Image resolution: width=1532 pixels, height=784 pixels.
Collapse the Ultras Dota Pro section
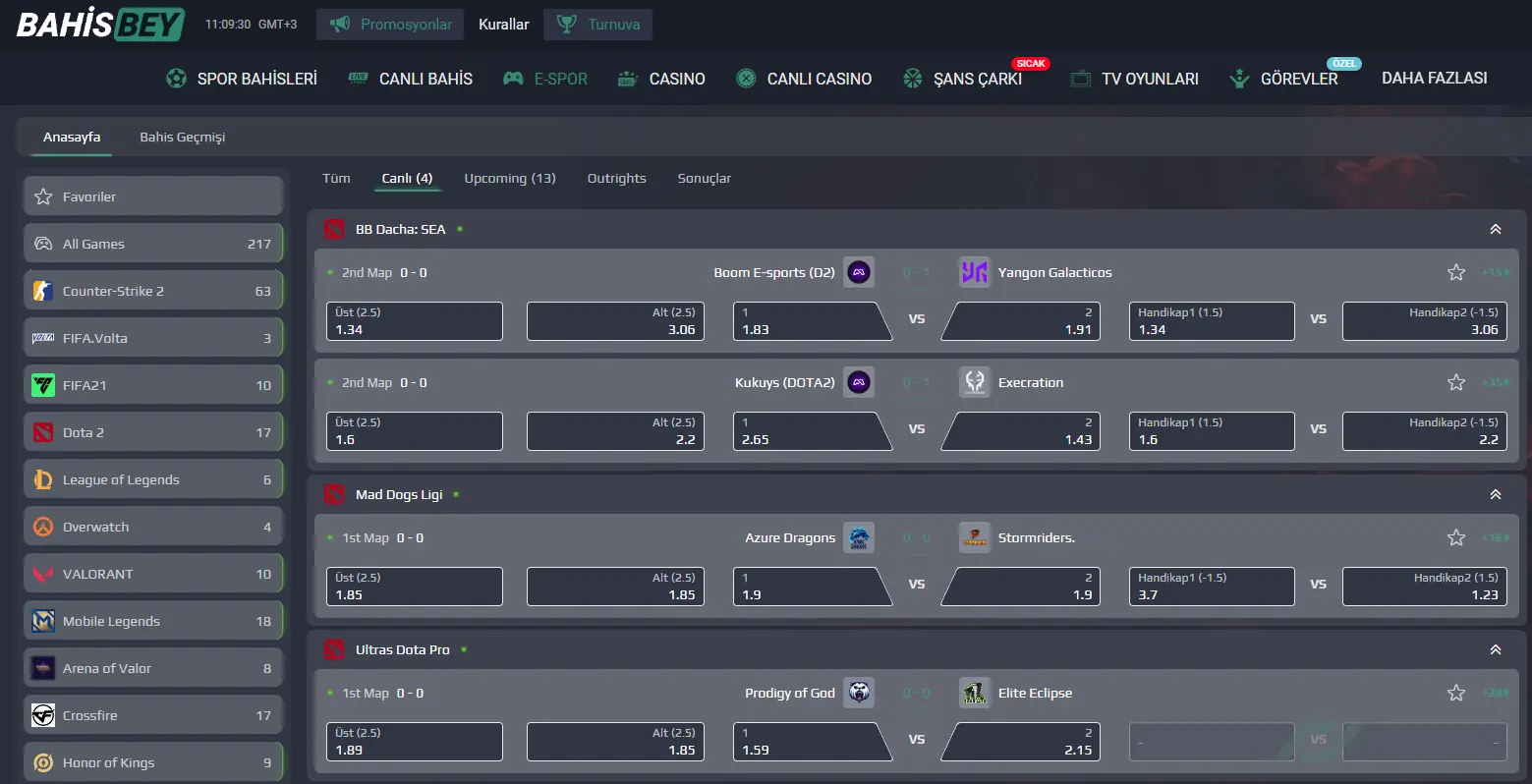(1495, 649)
